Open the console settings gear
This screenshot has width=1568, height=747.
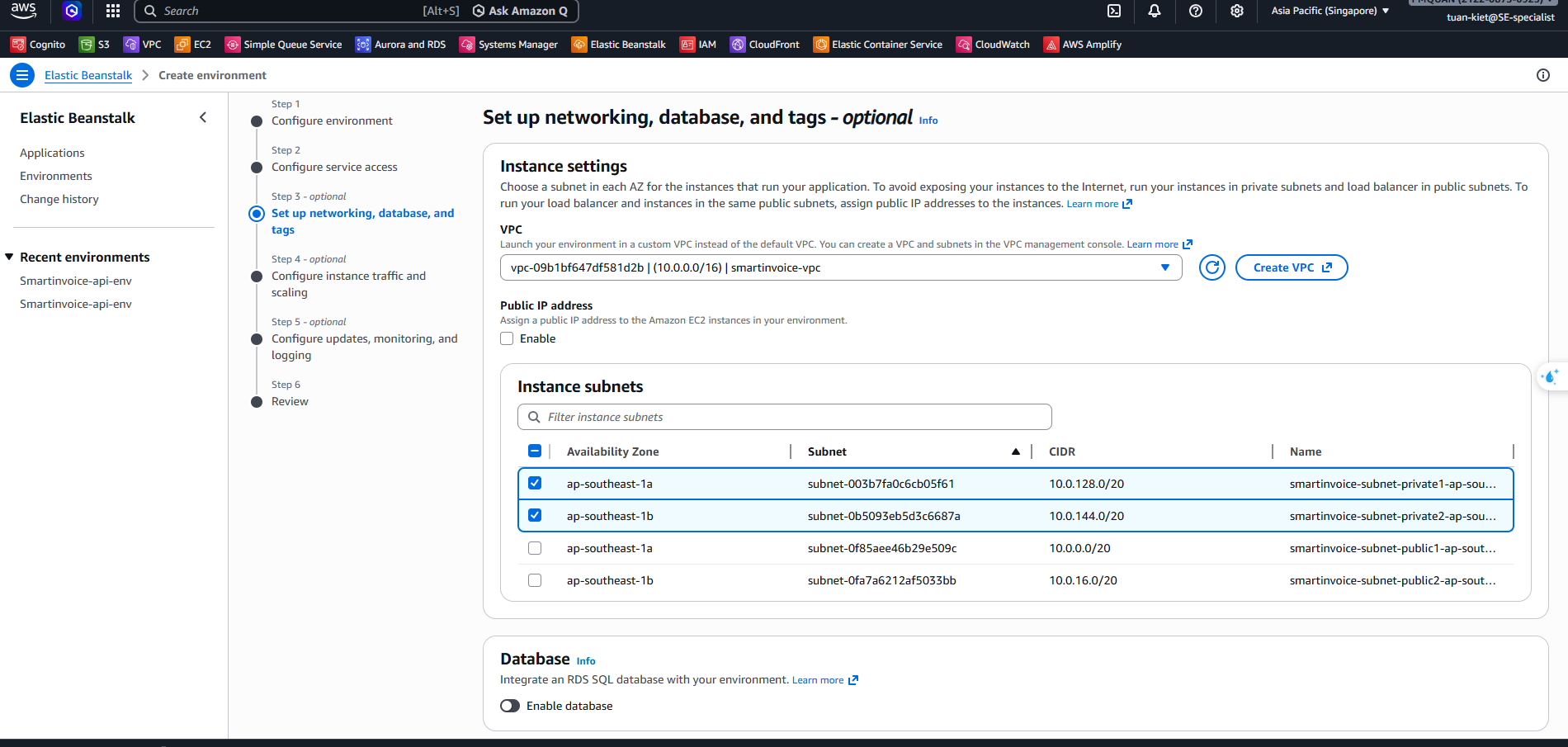tap(1236, 11)
